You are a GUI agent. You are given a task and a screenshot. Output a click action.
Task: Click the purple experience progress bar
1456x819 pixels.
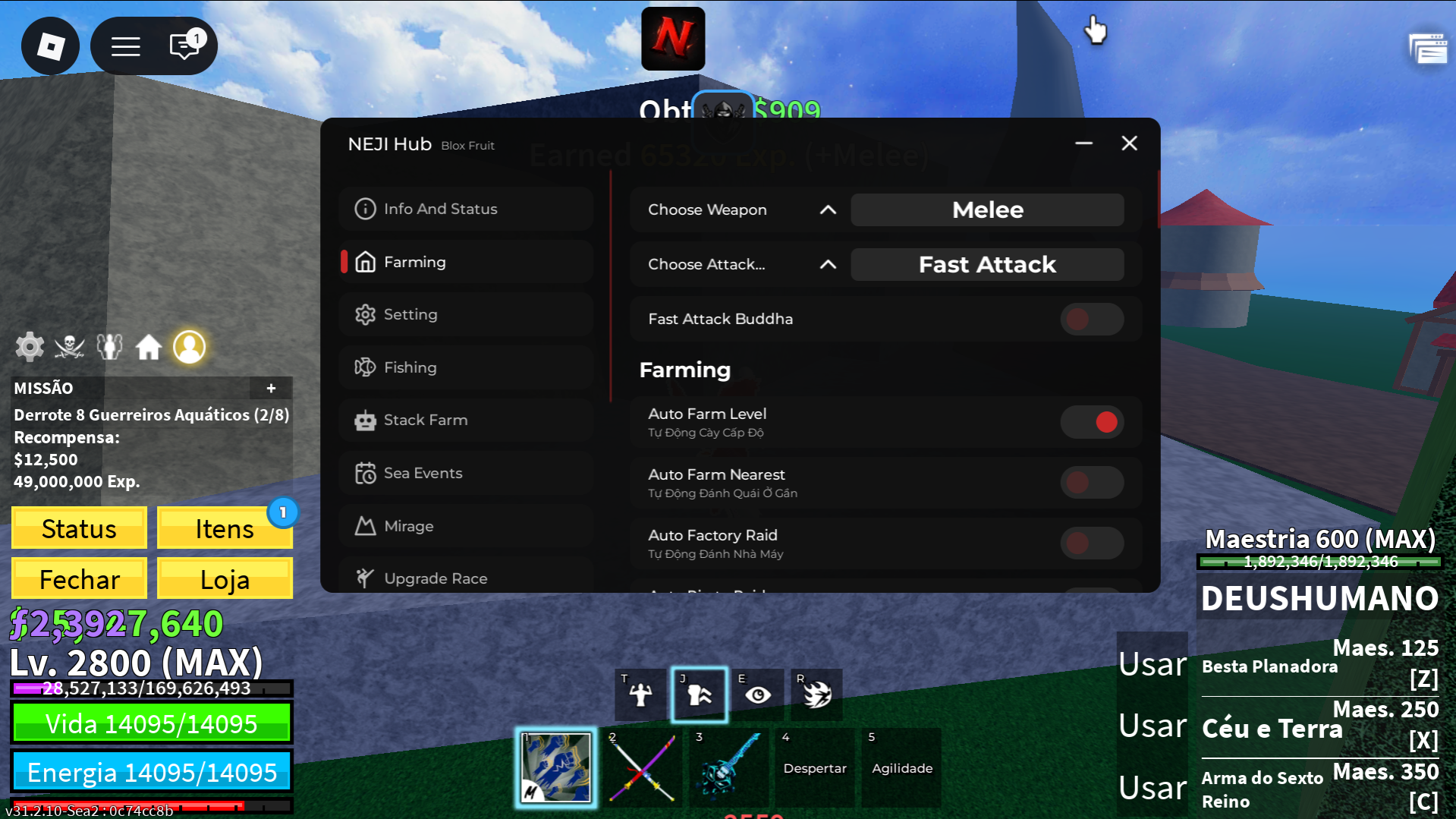(x=152, y=688)
